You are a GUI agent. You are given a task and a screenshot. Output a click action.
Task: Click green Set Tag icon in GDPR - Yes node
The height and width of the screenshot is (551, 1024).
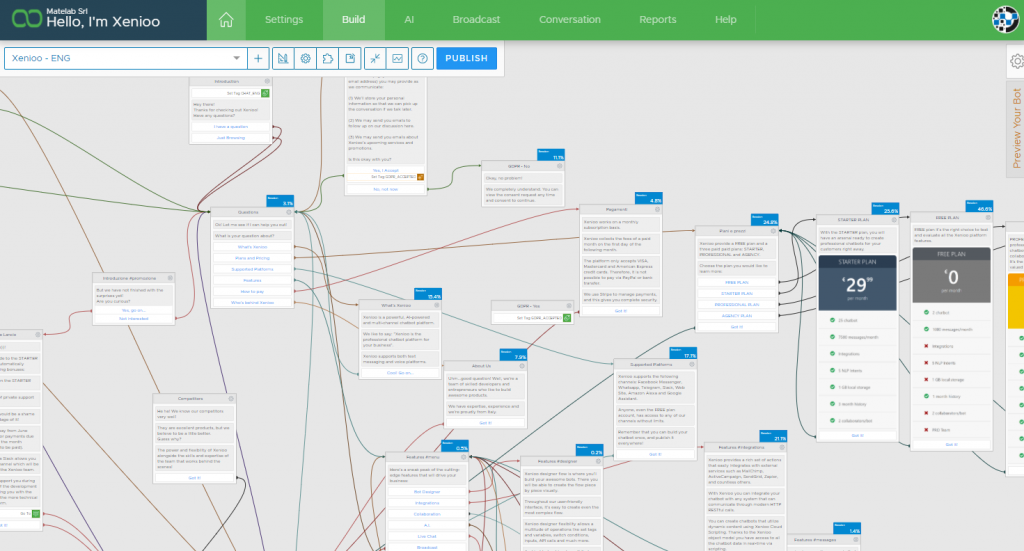(567, 318)
